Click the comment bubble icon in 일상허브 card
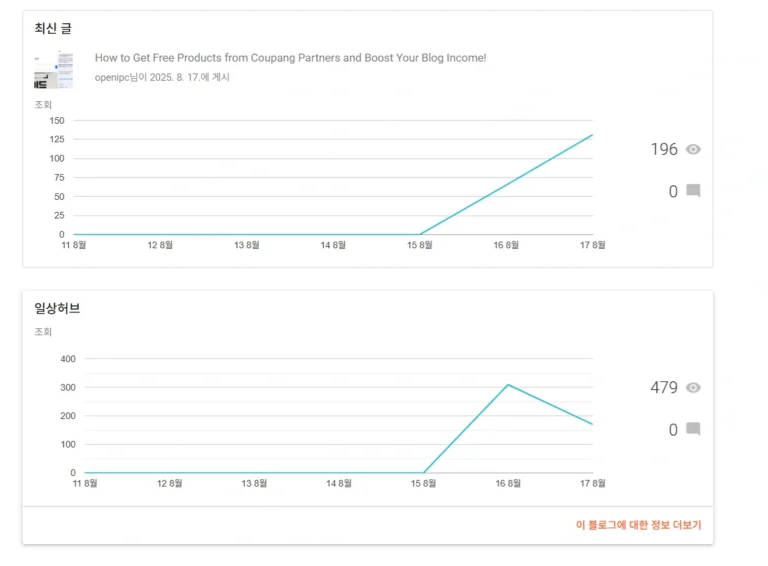The width and height of the screenshot is (768, 566). [x=693, y=429]
